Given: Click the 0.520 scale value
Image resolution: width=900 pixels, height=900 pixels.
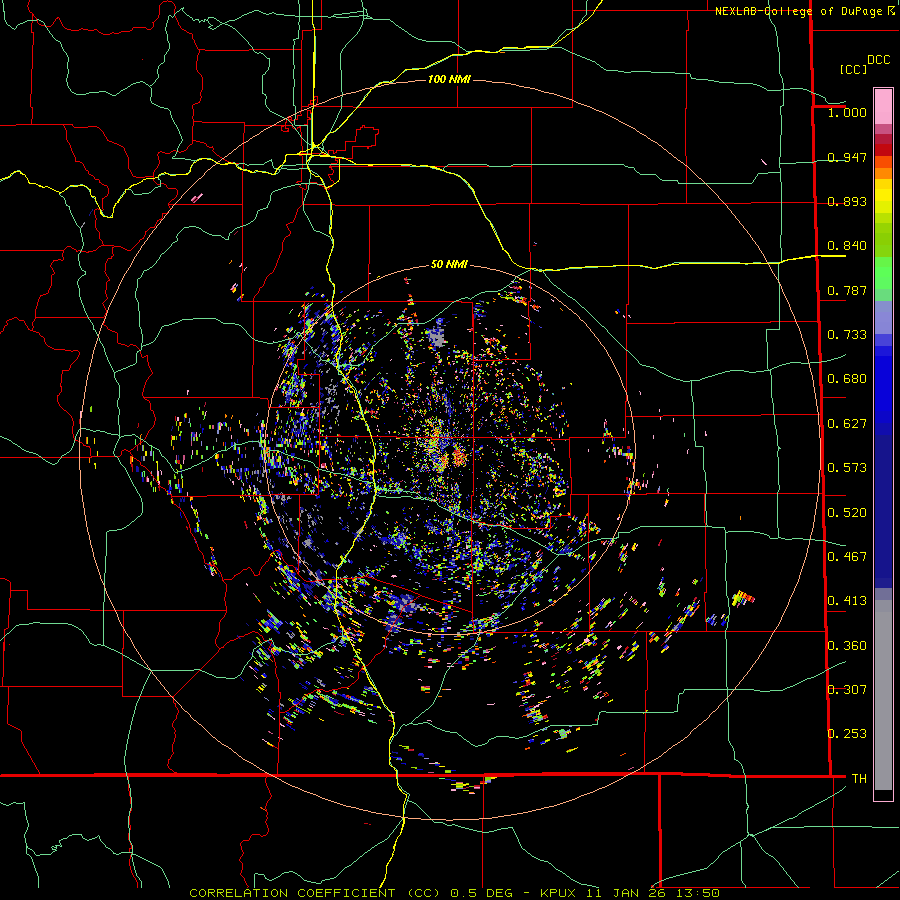Looking at the screenshot, I should (x=847, y=513).
